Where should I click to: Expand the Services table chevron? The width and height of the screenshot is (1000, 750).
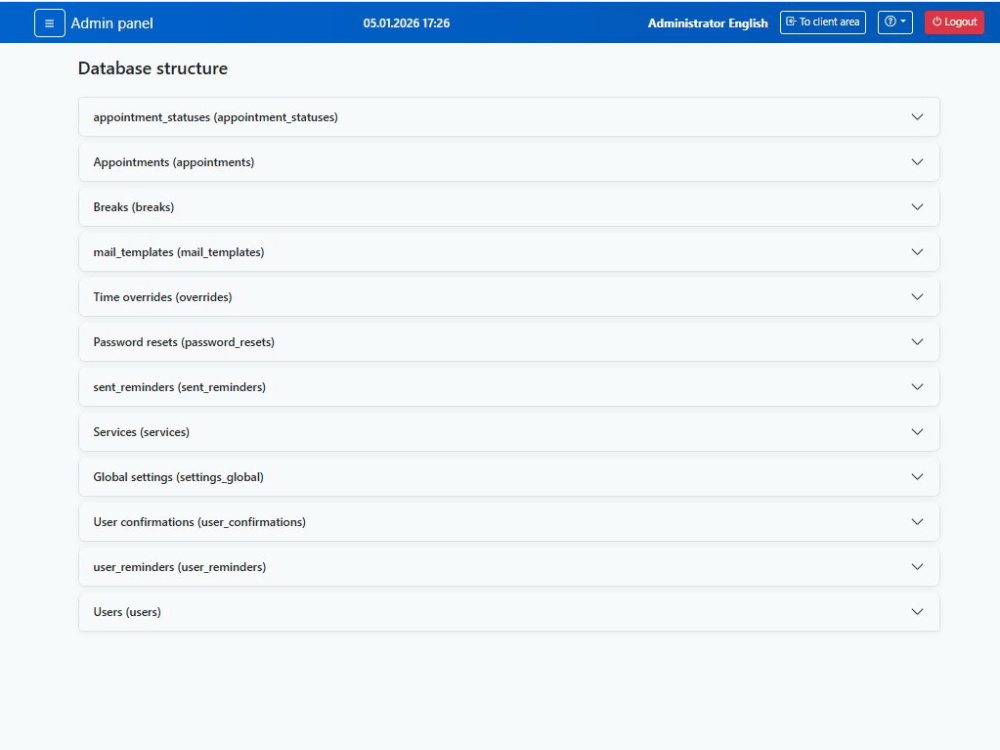[917, 432]
